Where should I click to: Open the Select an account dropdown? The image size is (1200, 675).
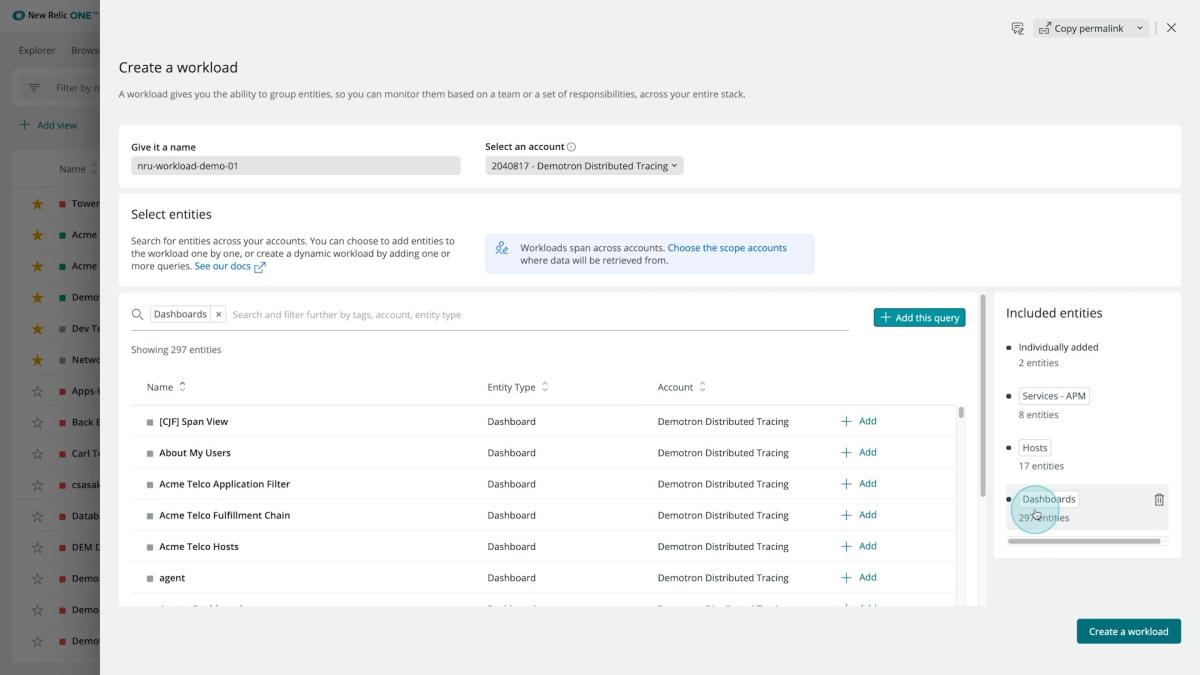(x=584, y=166)
